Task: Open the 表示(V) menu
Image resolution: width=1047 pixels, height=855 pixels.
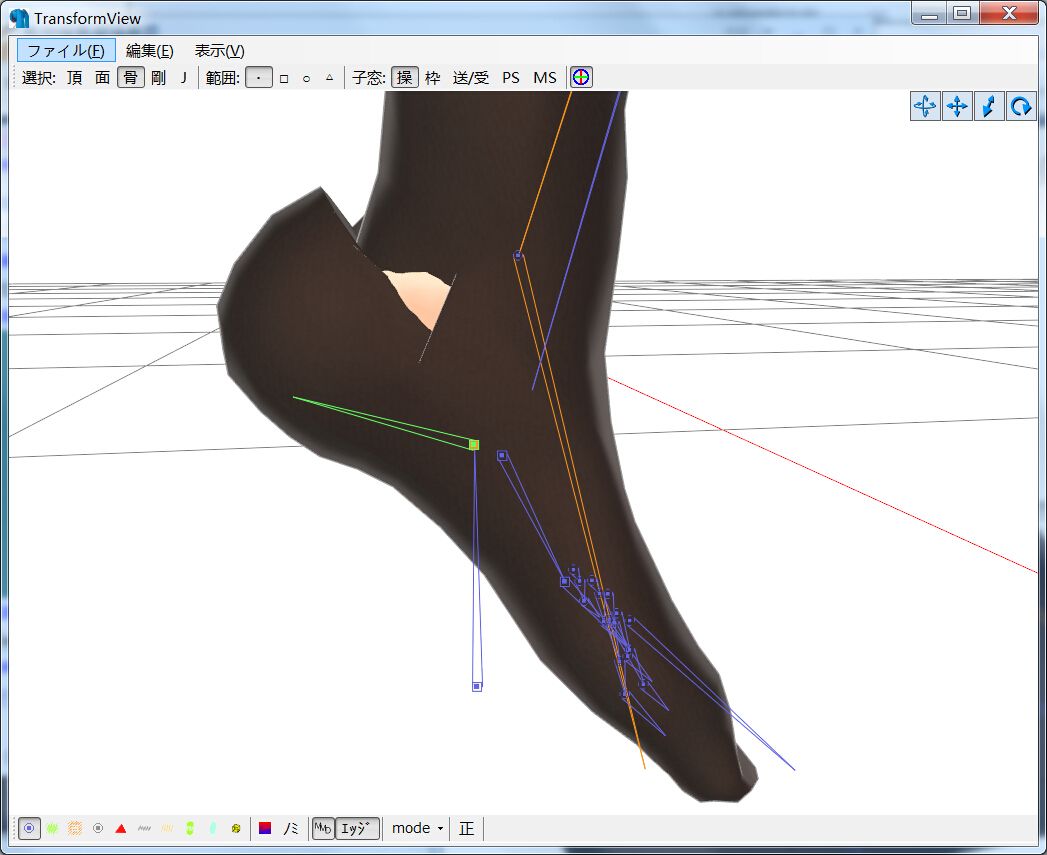Action: tap(219, 50)
